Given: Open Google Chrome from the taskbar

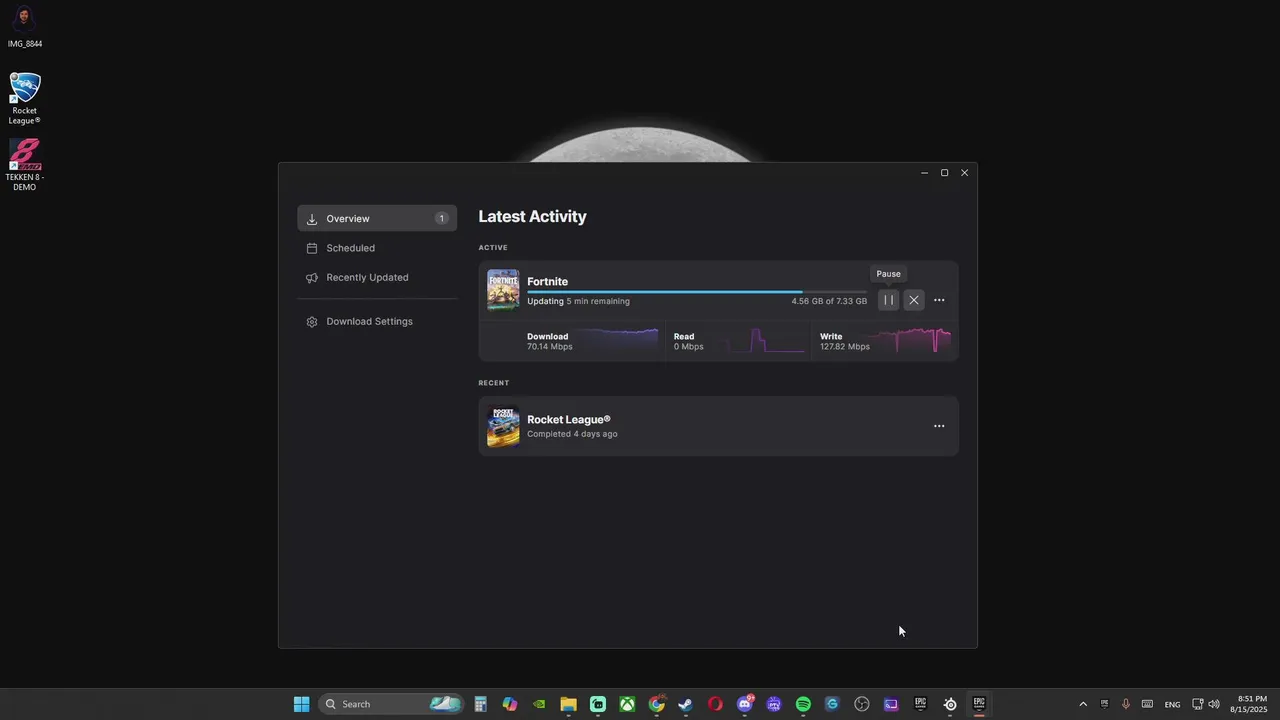Looking at the screenshot, I should click(656, 704).
